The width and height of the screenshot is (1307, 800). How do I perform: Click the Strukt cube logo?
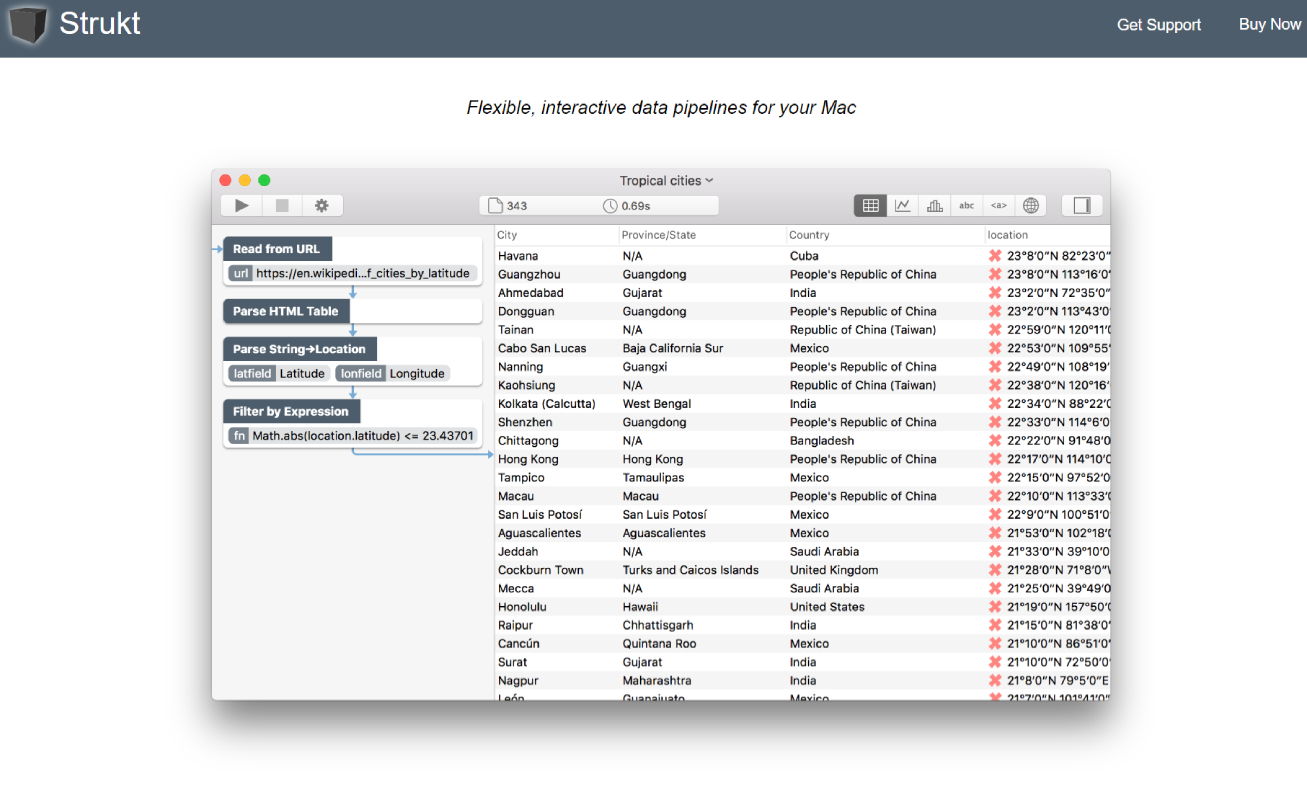click(27, 25)
